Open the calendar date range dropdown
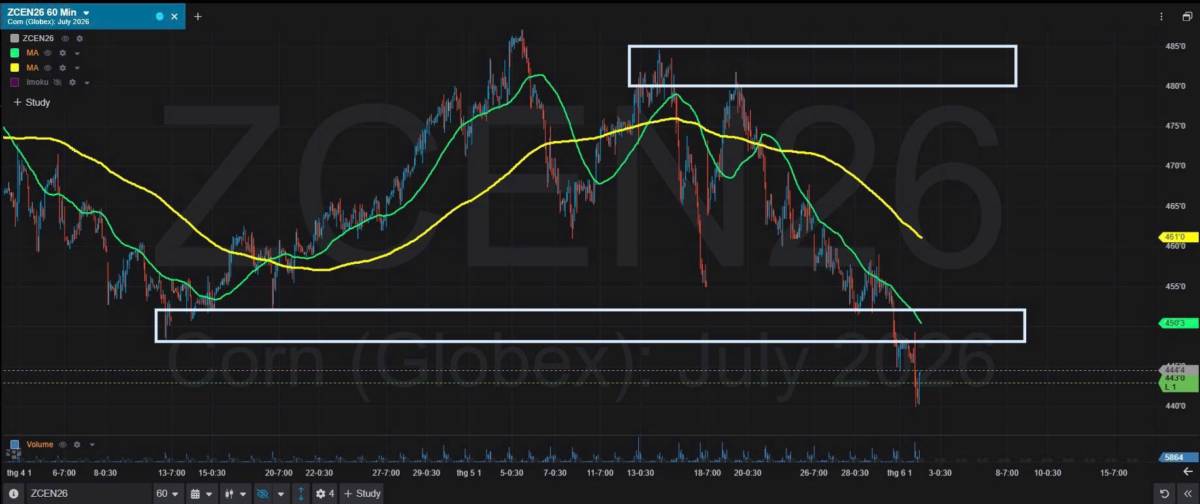1200x504 pixels. 201,494
